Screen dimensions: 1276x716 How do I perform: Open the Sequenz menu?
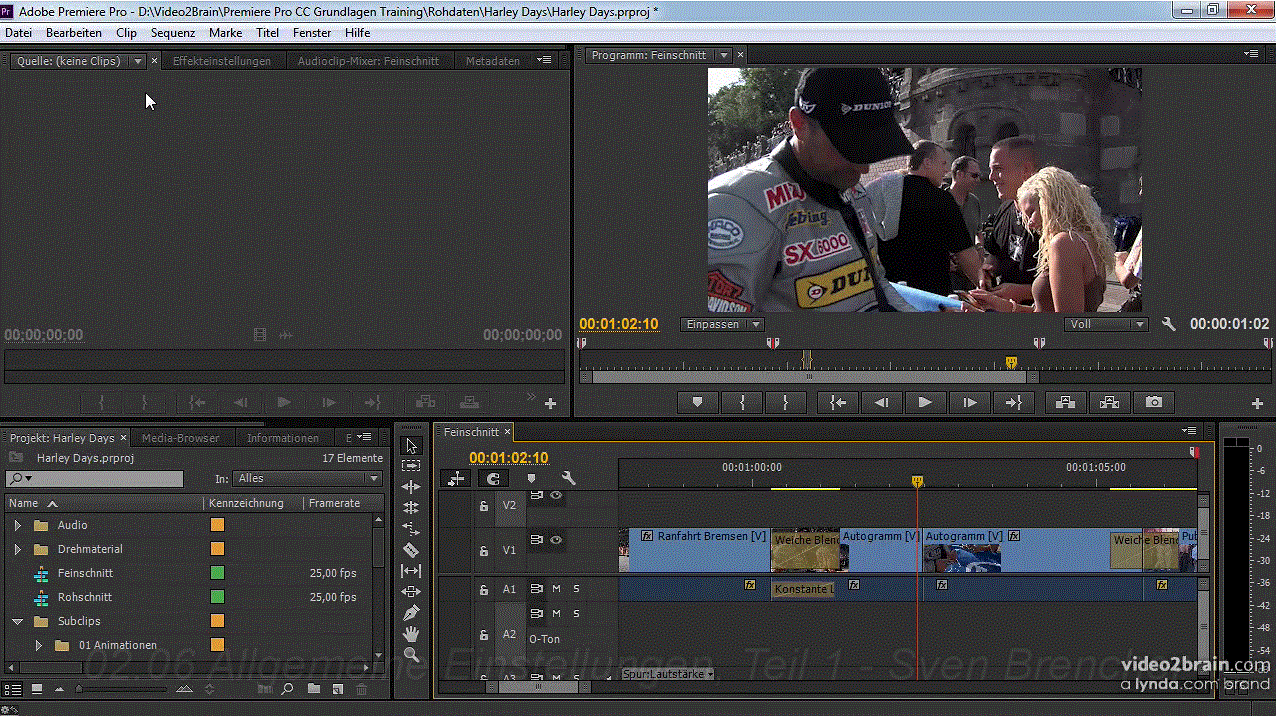click(173, 33)
